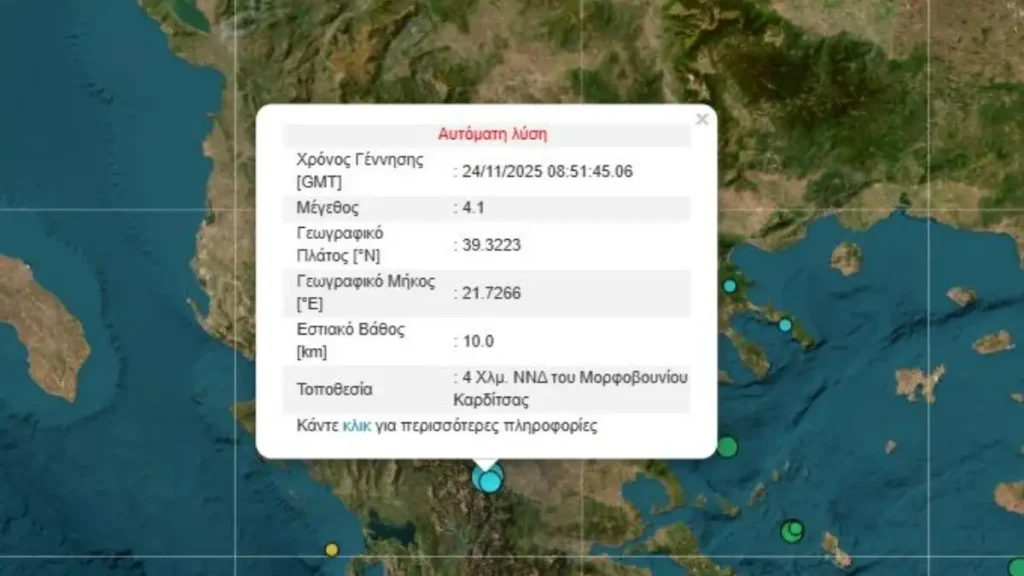Viewport: 1024px width, 576px height.
Task: Click the Τοποθεσία row label
Action: 333,388
